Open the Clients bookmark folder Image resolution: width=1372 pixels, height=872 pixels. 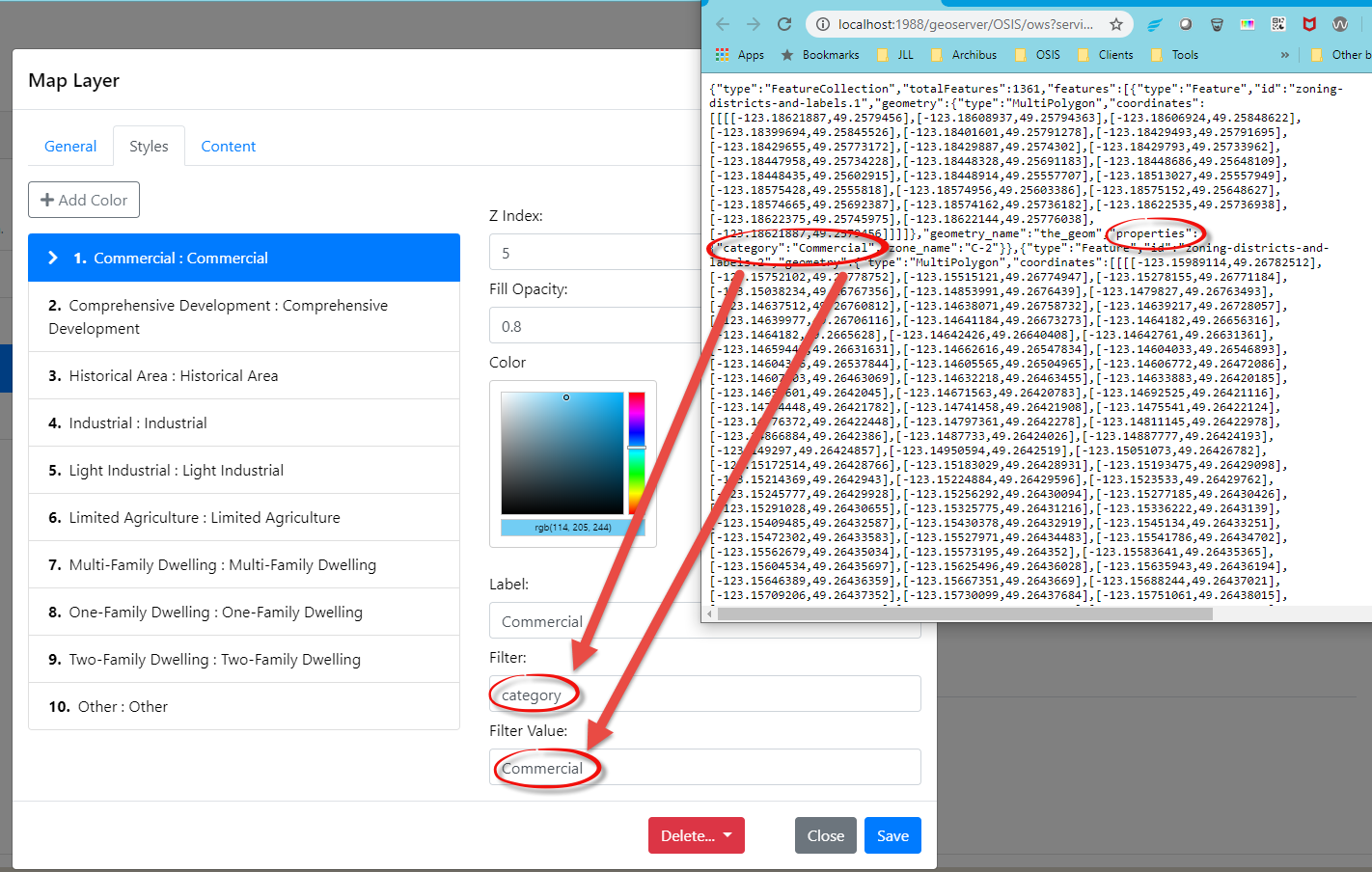coord(1105,55)
